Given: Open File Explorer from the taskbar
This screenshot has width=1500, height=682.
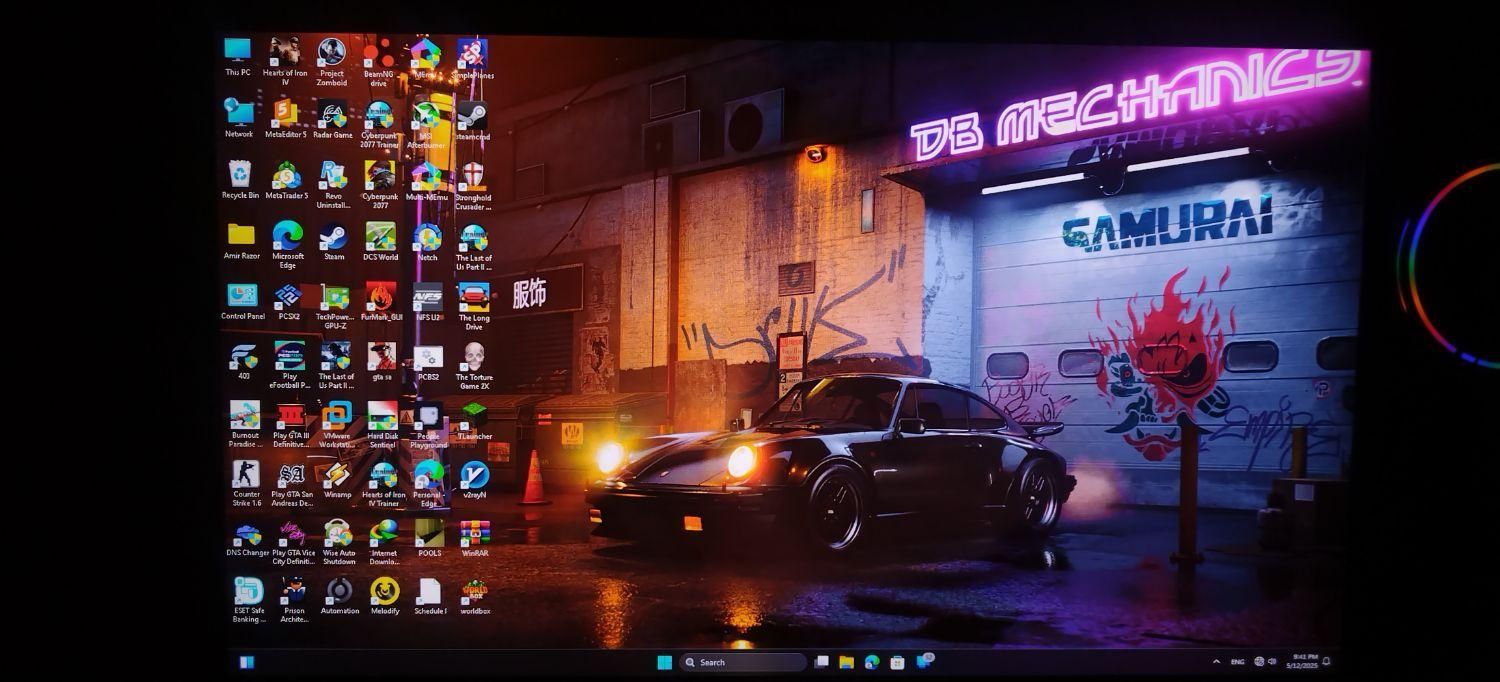Looking at the screenshot, I should (846, 662).
